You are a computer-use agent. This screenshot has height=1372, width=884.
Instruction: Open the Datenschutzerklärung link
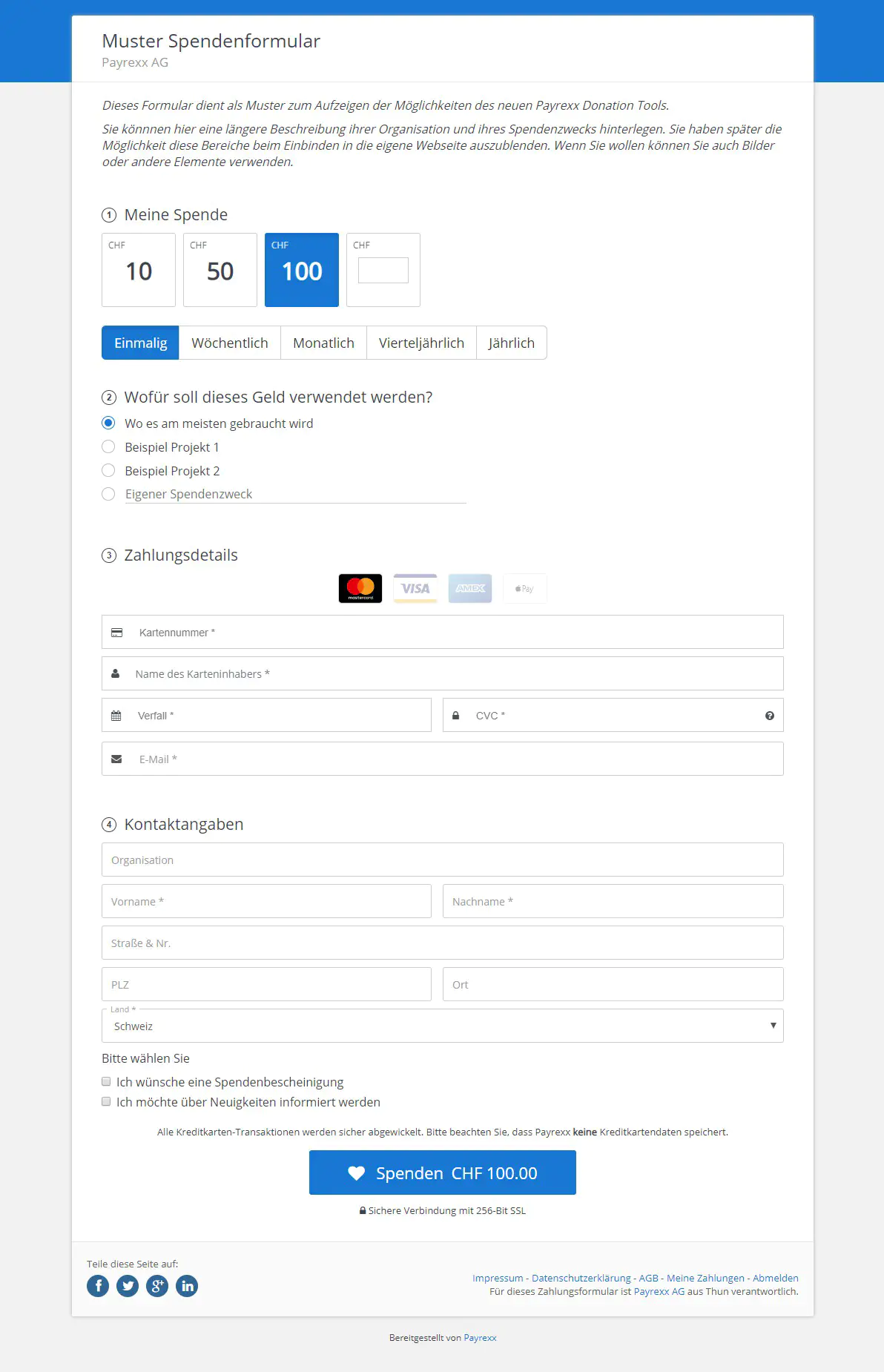tap(581, 1278)
